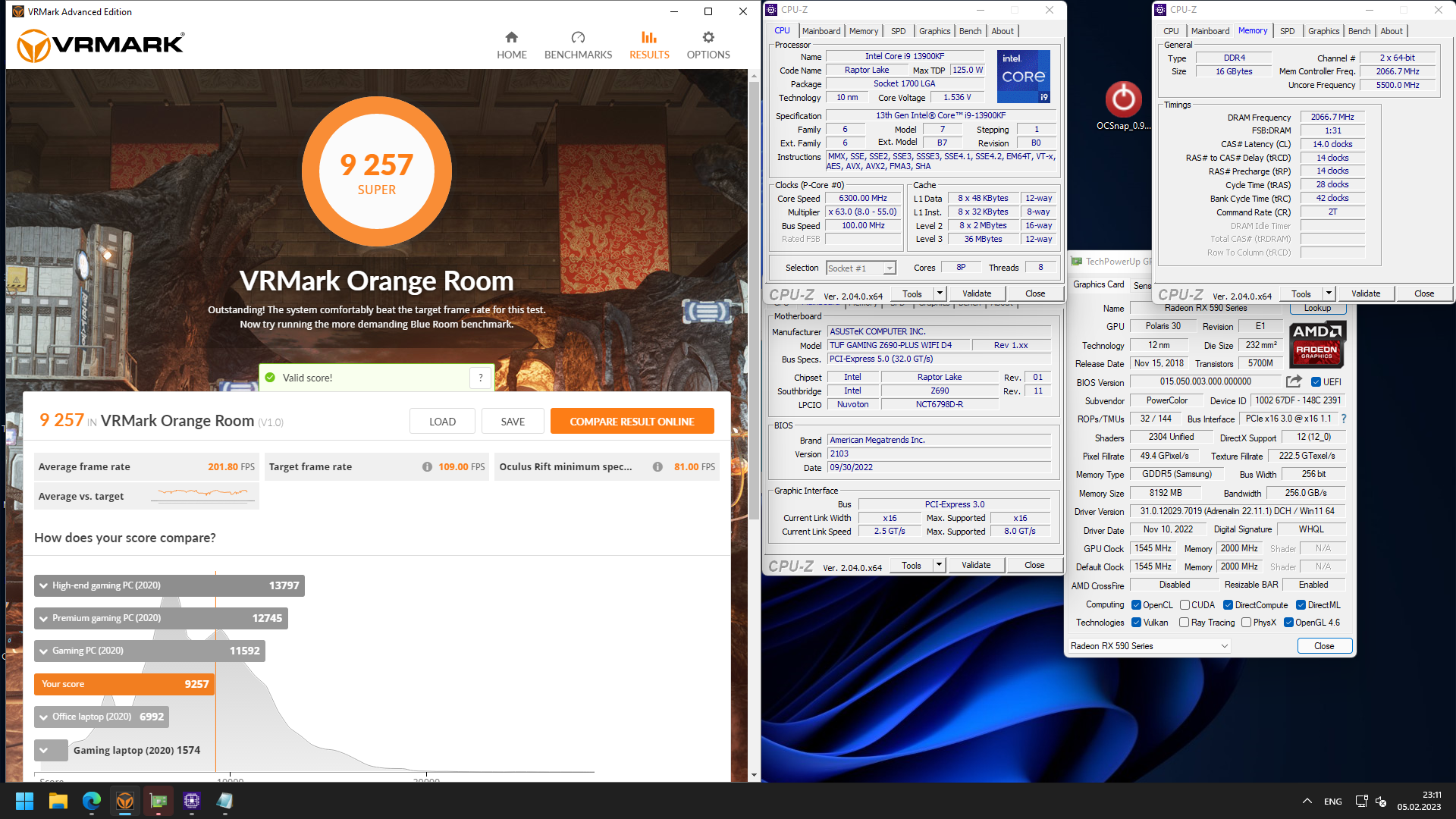Open SPD tab in CPU-Z CPU window
1456x819 pixels.
coord(898,31)
